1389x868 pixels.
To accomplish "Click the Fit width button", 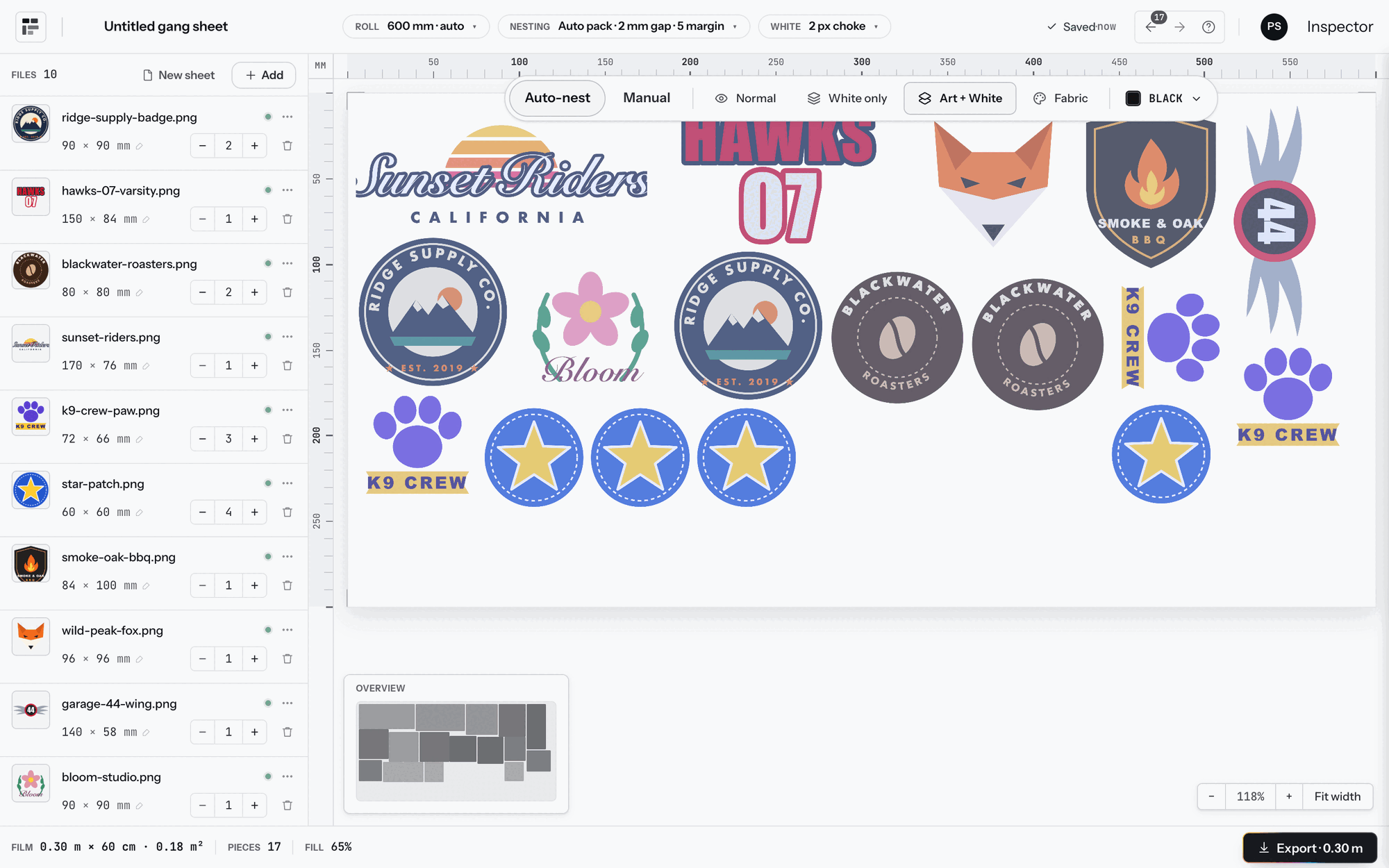I will click(x=1337, y=796).
